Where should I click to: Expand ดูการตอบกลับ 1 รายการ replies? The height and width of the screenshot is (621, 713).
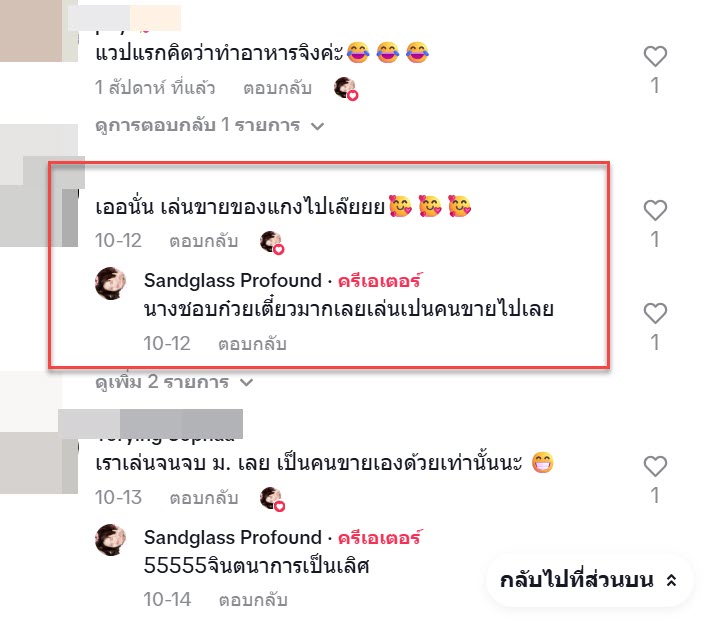[x=210, y=125]
